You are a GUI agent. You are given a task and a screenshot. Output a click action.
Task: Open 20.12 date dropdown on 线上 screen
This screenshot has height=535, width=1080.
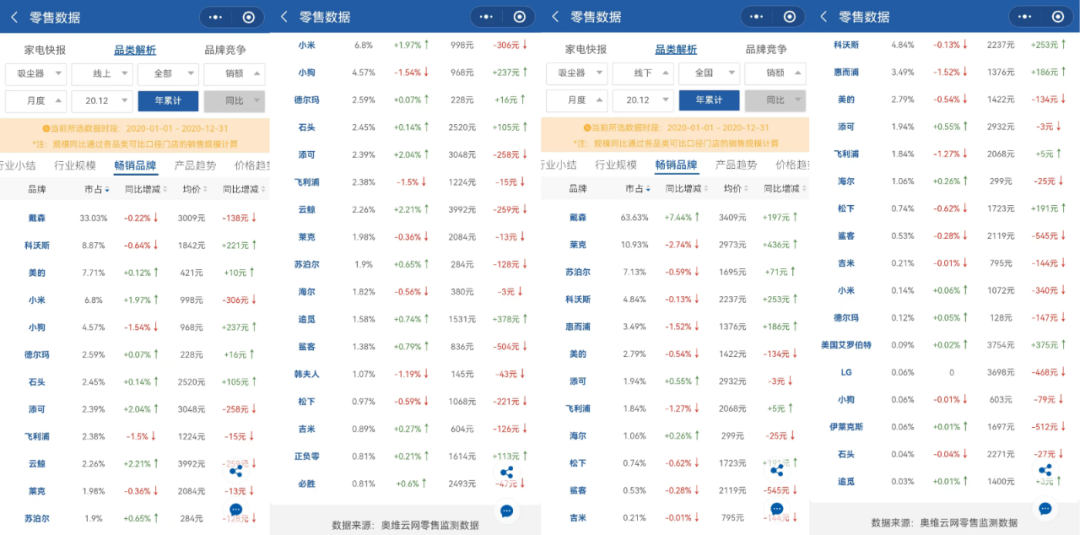[x=103, y=101]
